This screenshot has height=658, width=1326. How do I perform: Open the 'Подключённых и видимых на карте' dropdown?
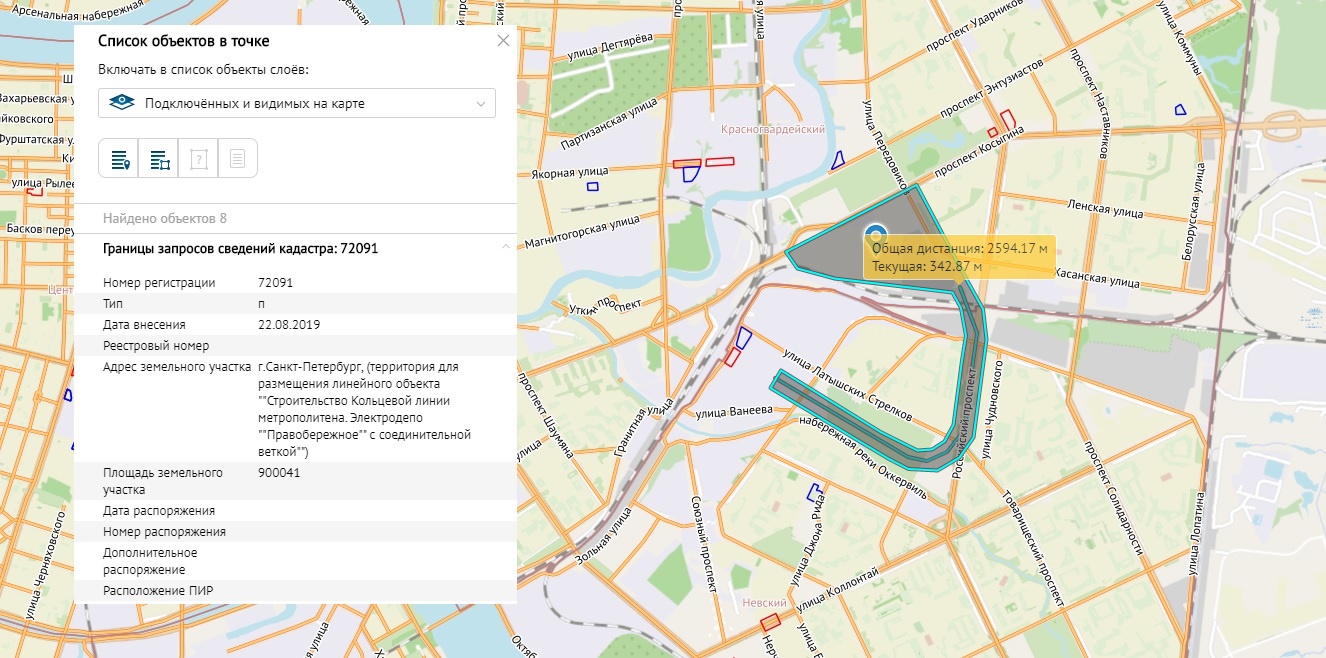(x=297, y=103)
